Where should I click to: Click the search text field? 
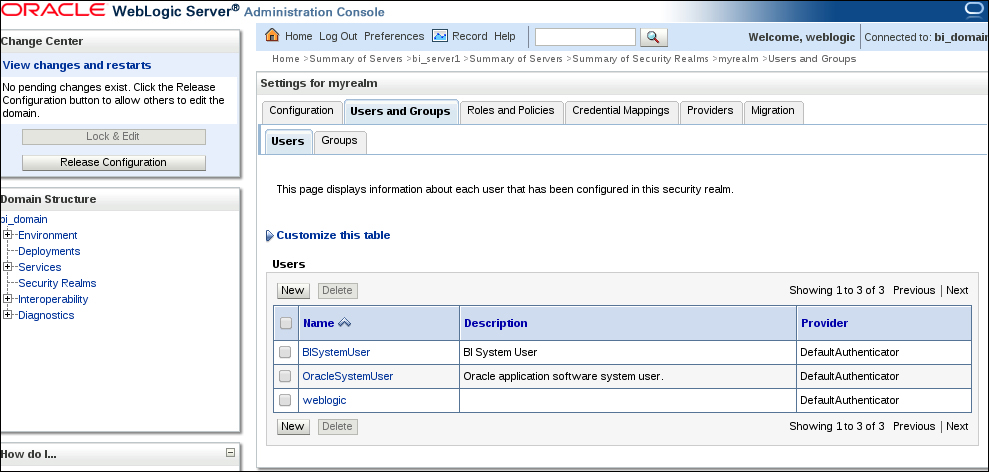(x=585, y=37)
